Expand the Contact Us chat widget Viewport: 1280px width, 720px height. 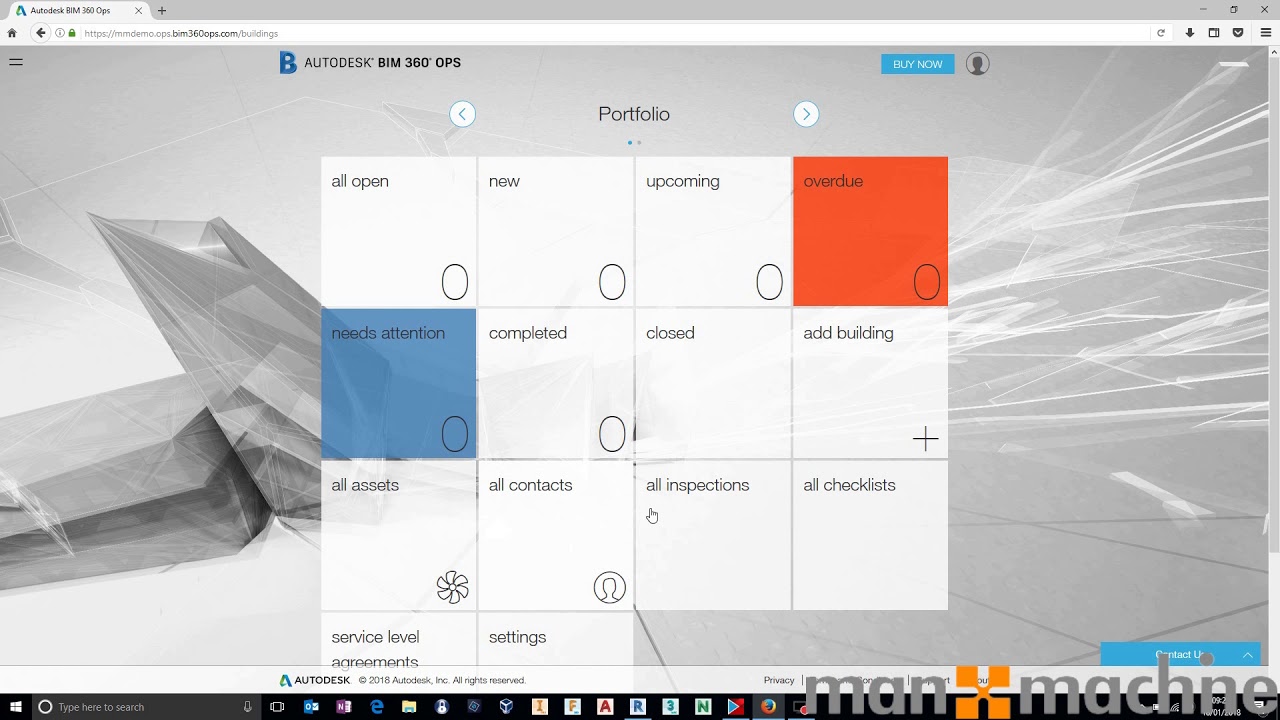1180,655
